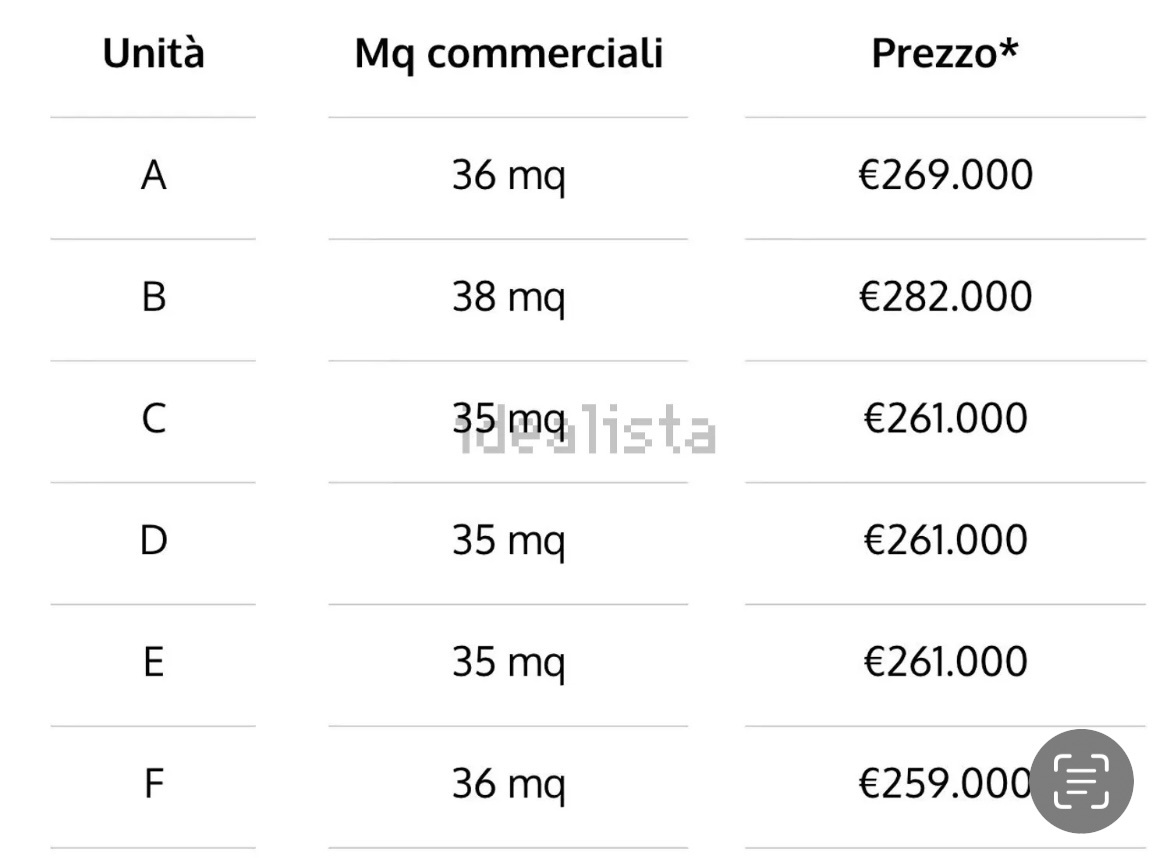Click the Unità column header
This screenshot has height=860, width=1170.
tap(153, 54)
